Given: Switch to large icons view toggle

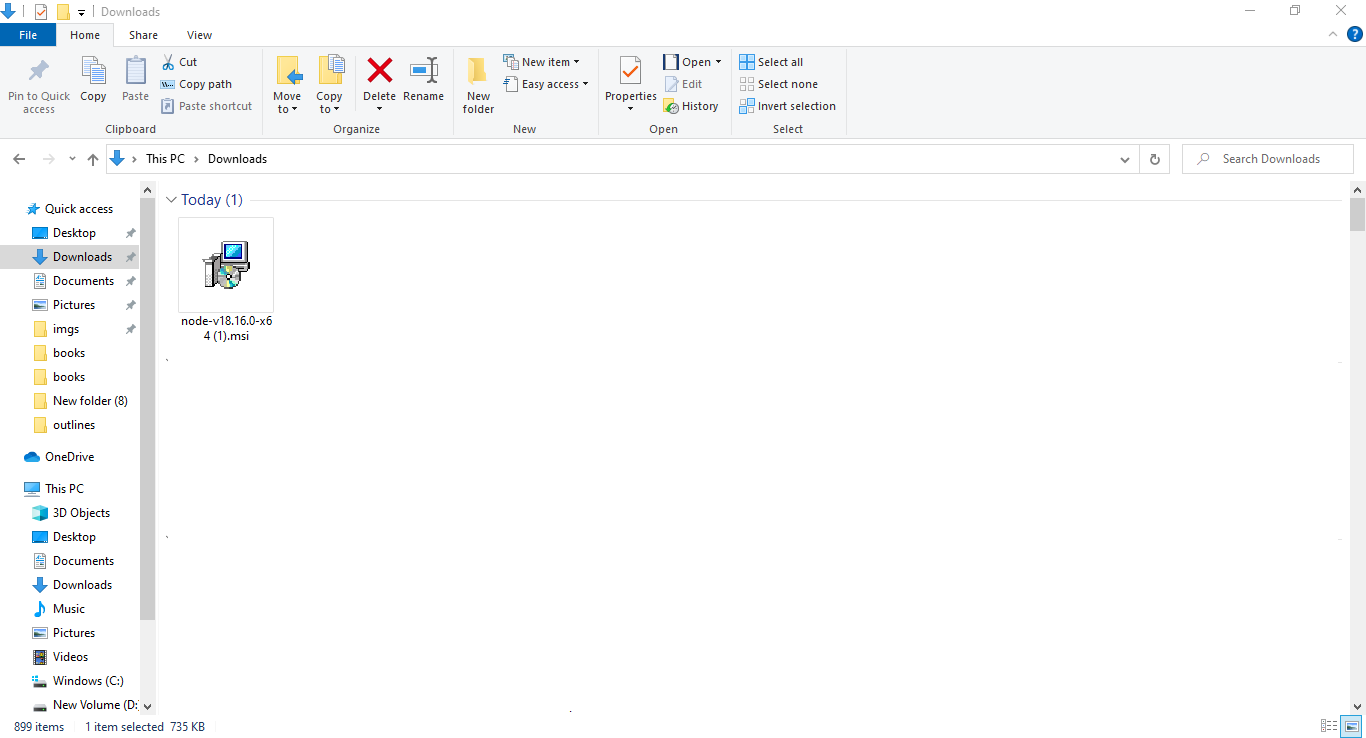Looking at the screenshot, I should [x=1351, y=726].
